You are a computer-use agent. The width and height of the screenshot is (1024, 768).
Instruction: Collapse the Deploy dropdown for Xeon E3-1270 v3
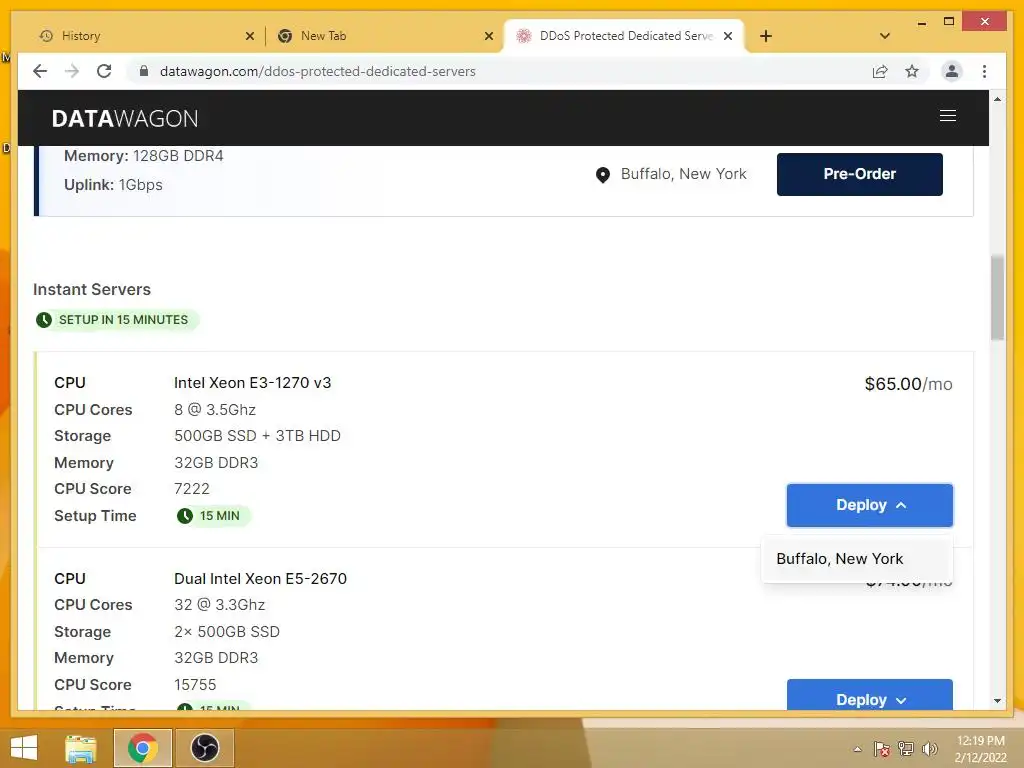pyautogui.click(x=869, y=505)
